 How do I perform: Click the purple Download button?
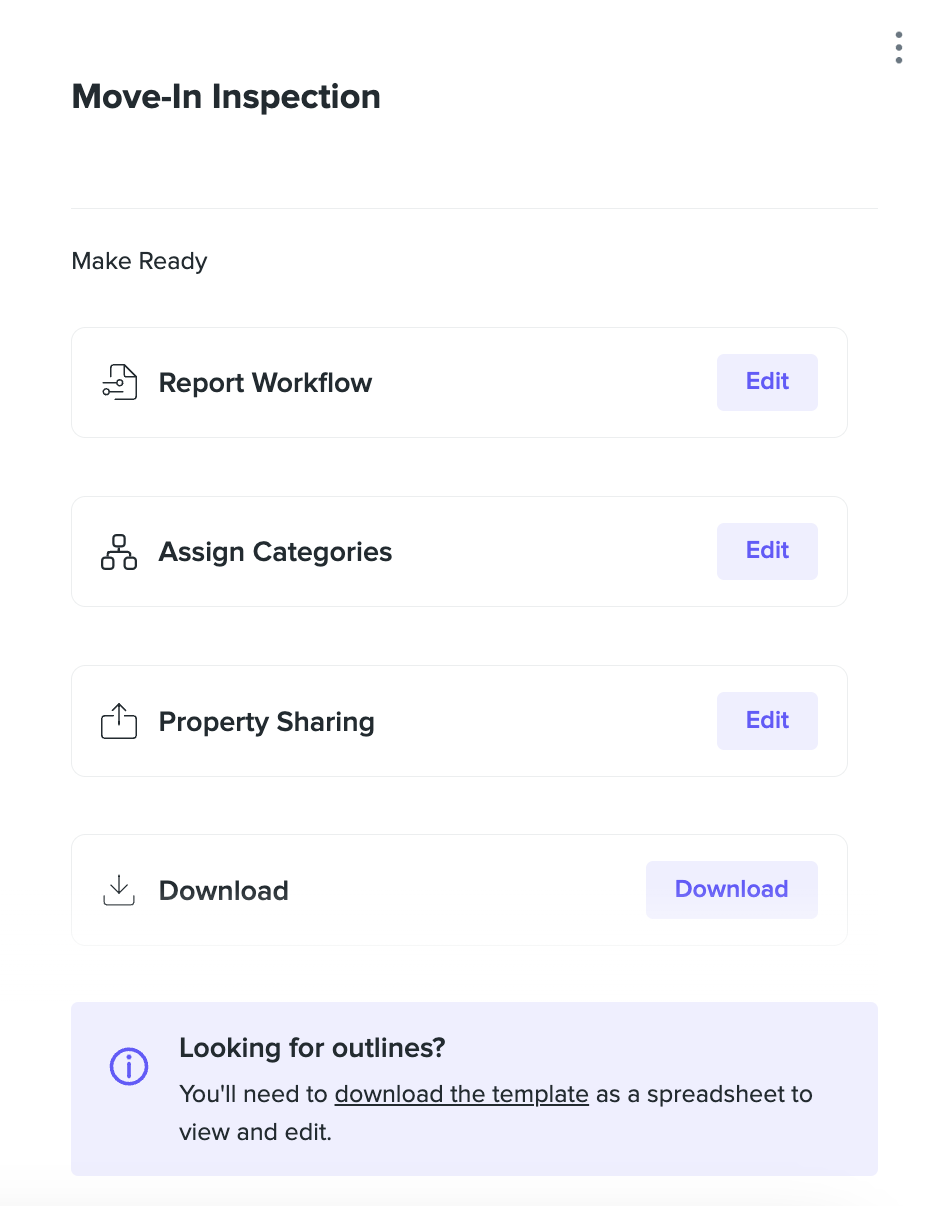[732, 890]
